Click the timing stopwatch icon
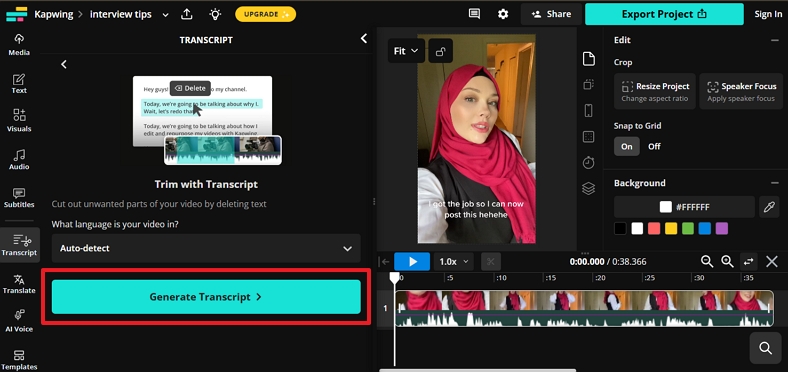Viewport: 788px width, 372px height. [x=588, y=162]
